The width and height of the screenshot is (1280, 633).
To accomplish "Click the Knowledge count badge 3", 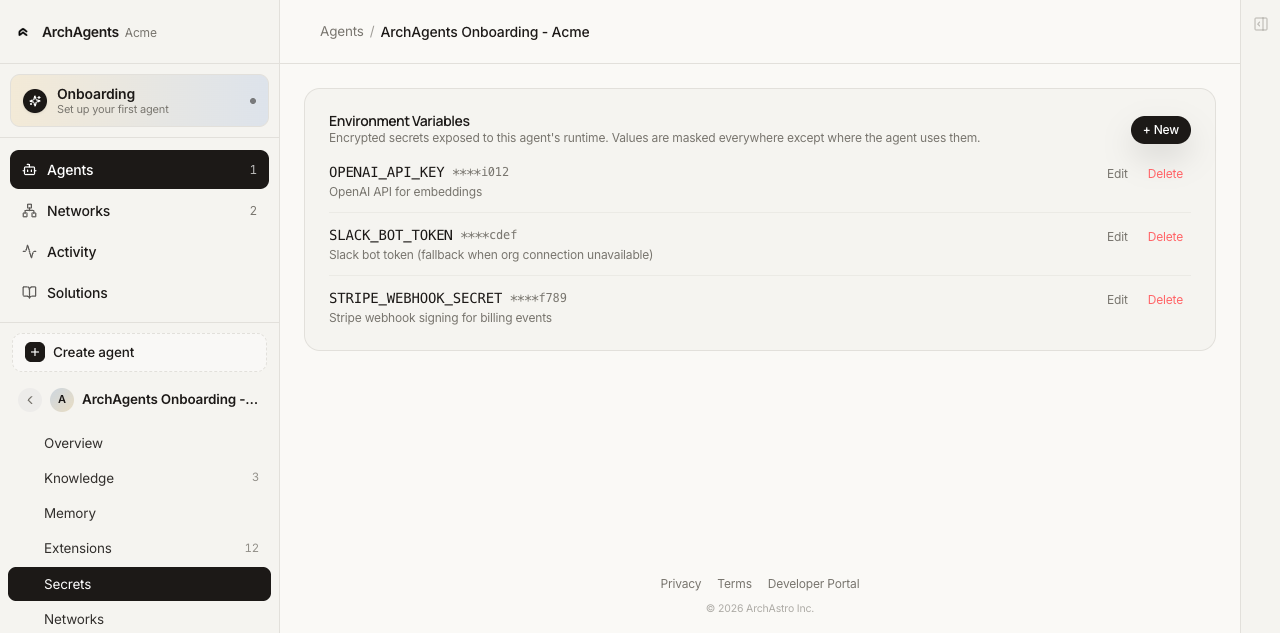I will pos(255,478).
